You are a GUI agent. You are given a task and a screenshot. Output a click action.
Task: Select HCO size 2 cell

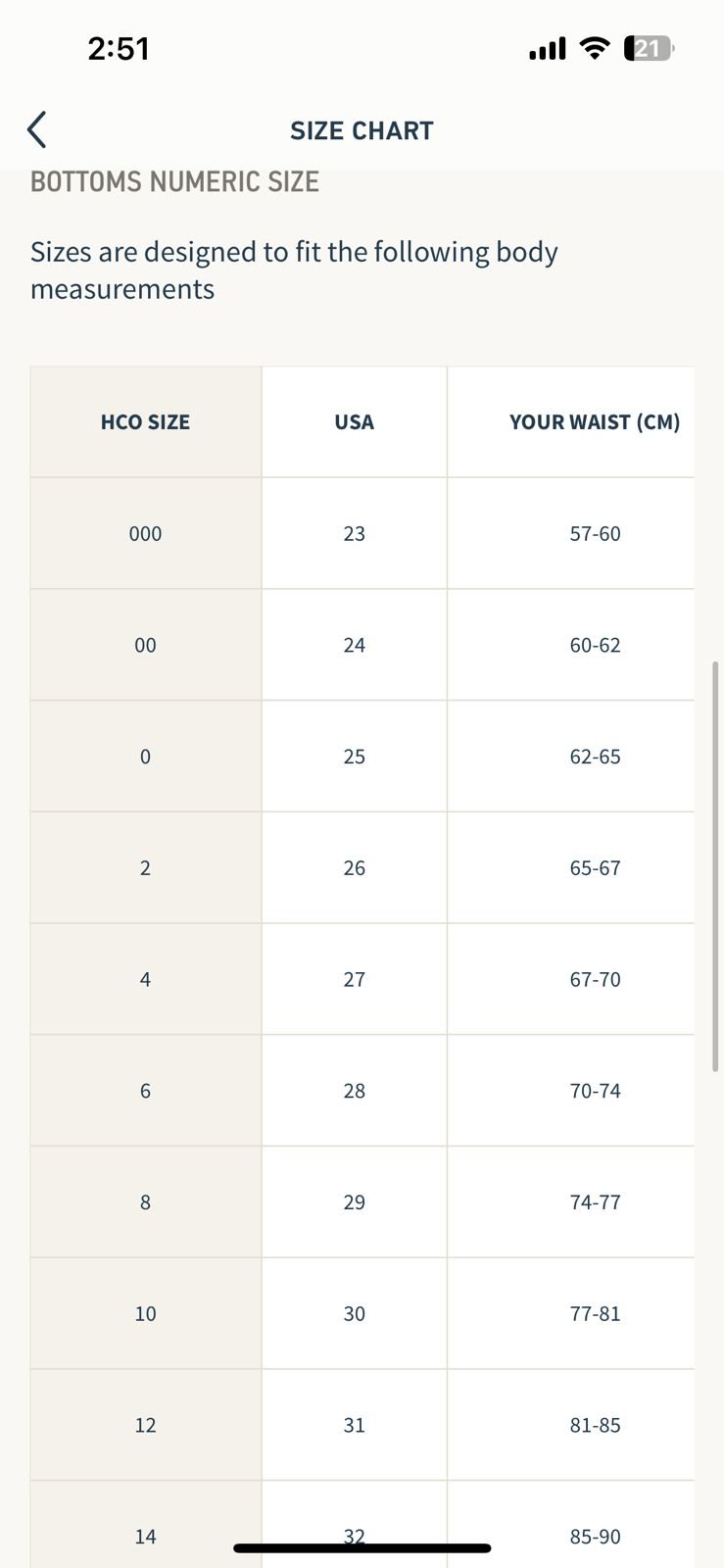pyautogui.click(x=145, y=868)
